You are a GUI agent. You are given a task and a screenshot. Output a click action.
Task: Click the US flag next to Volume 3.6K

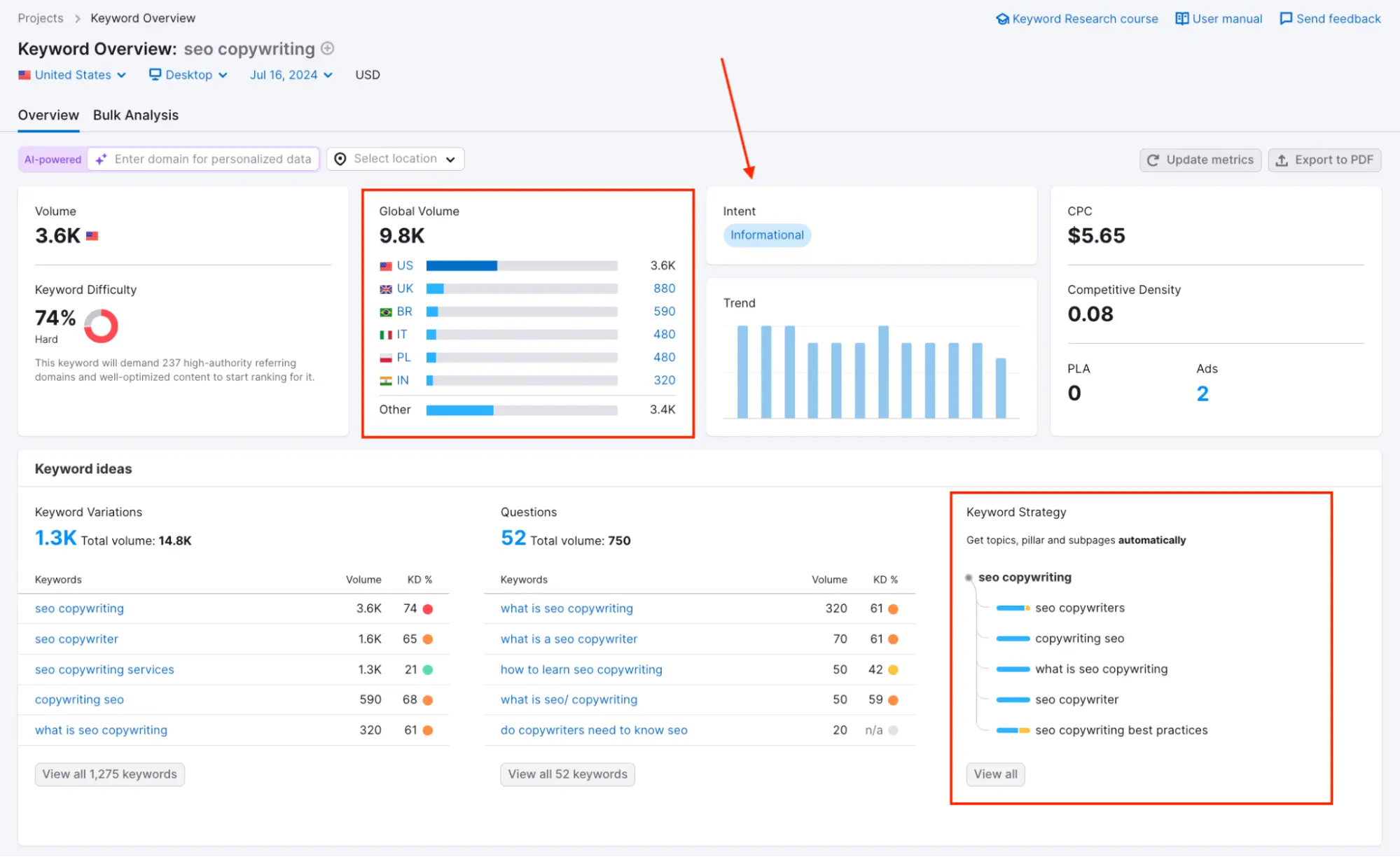pyautogui.click(x=92, y=236)
